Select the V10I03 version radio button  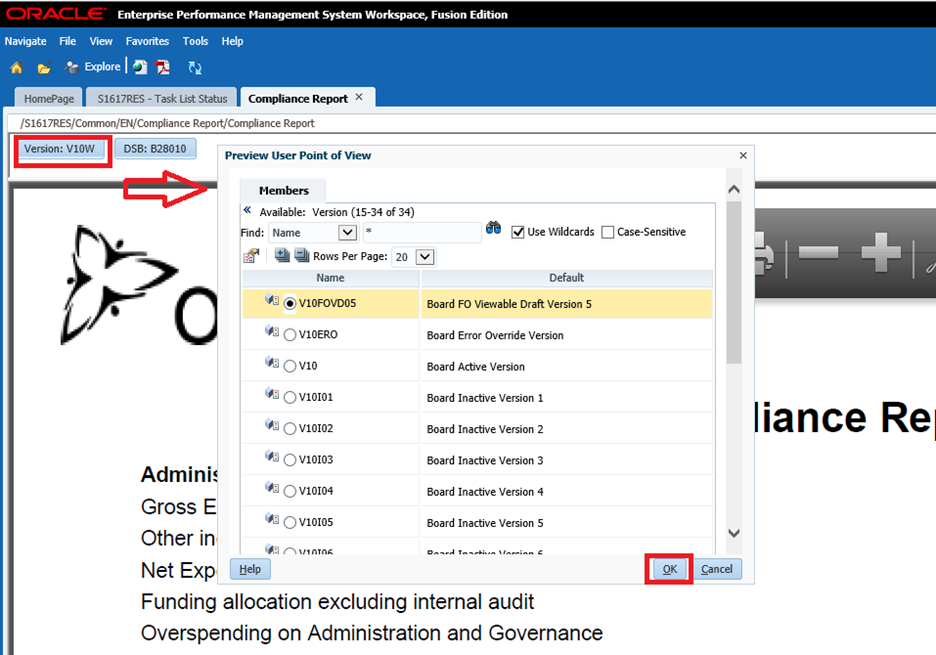tap(290, 460)
